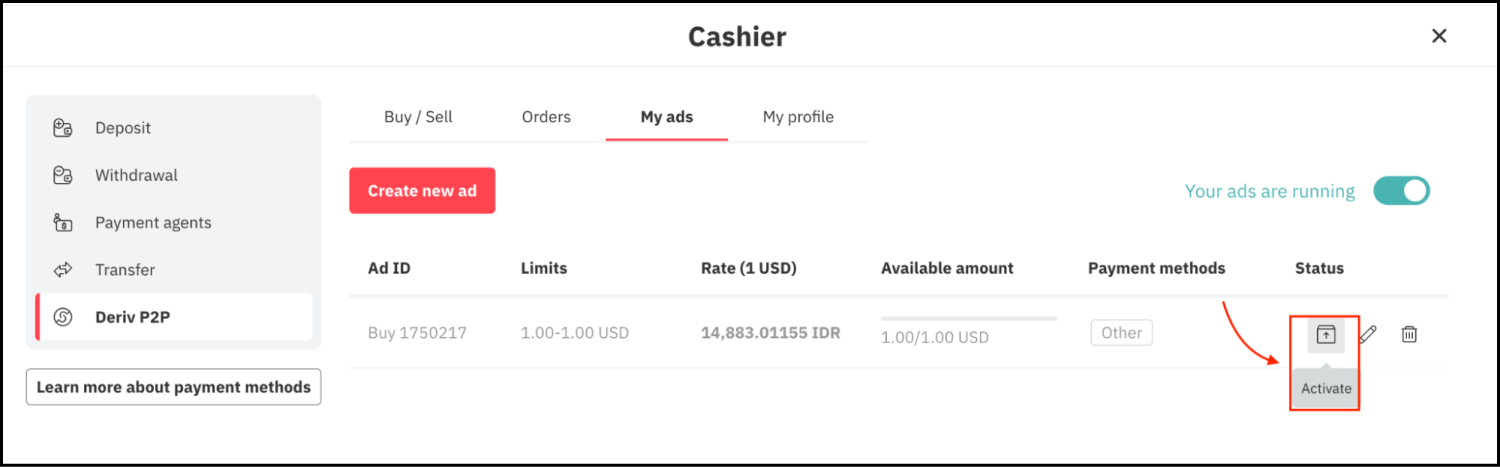Click the Payment agents sidebar icon
The image size is (1500, 467).
62,222
